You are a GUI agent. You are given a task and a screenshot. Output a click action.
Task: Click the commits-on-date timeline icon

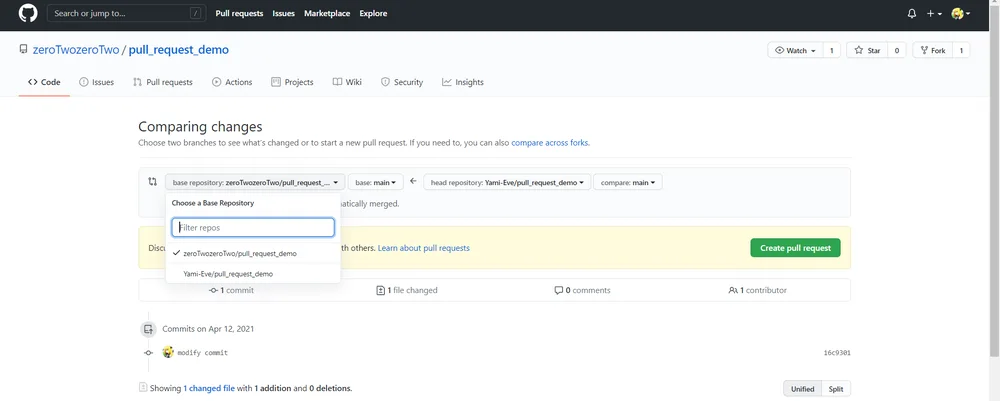148,329
